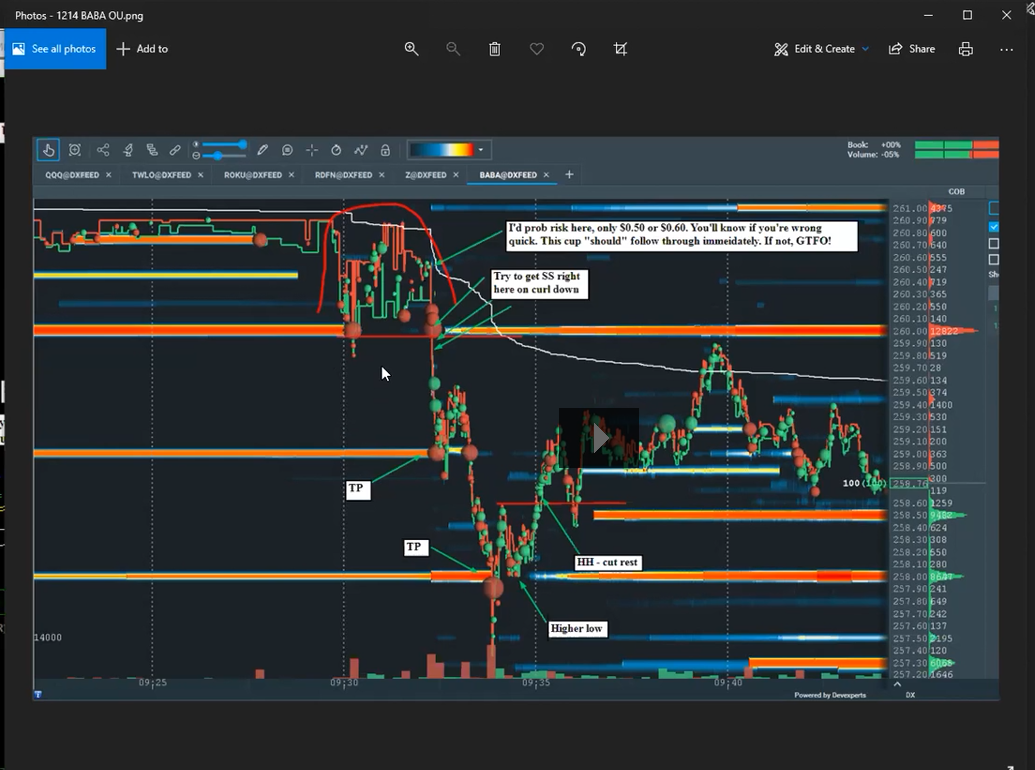This screenshot has width=1035, height=770.
Task: Click the 260.00 price level with 12822
Action: pos(933,331)
